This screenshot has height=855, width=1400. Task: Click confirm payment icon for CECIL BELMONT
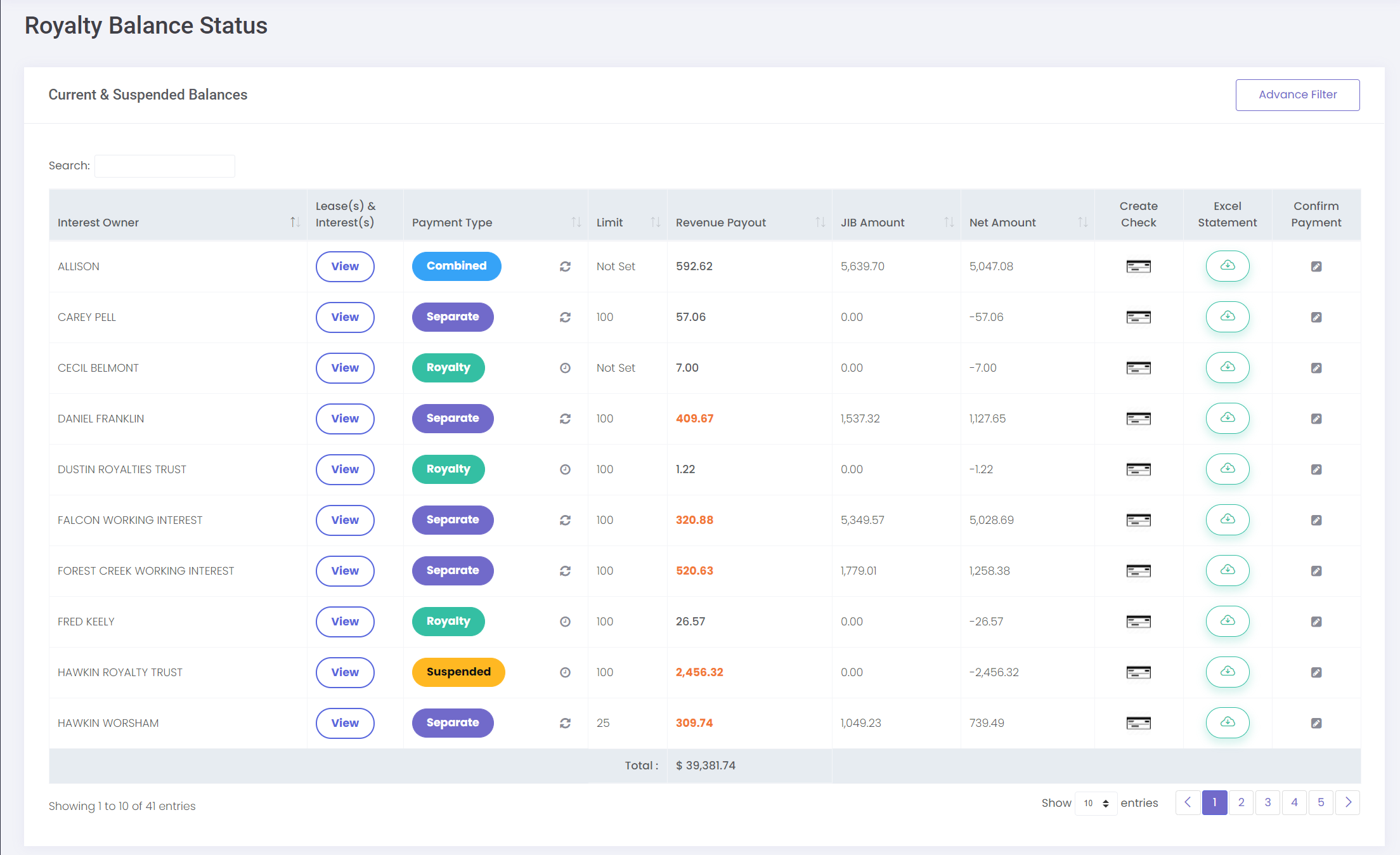[1316, 368]
